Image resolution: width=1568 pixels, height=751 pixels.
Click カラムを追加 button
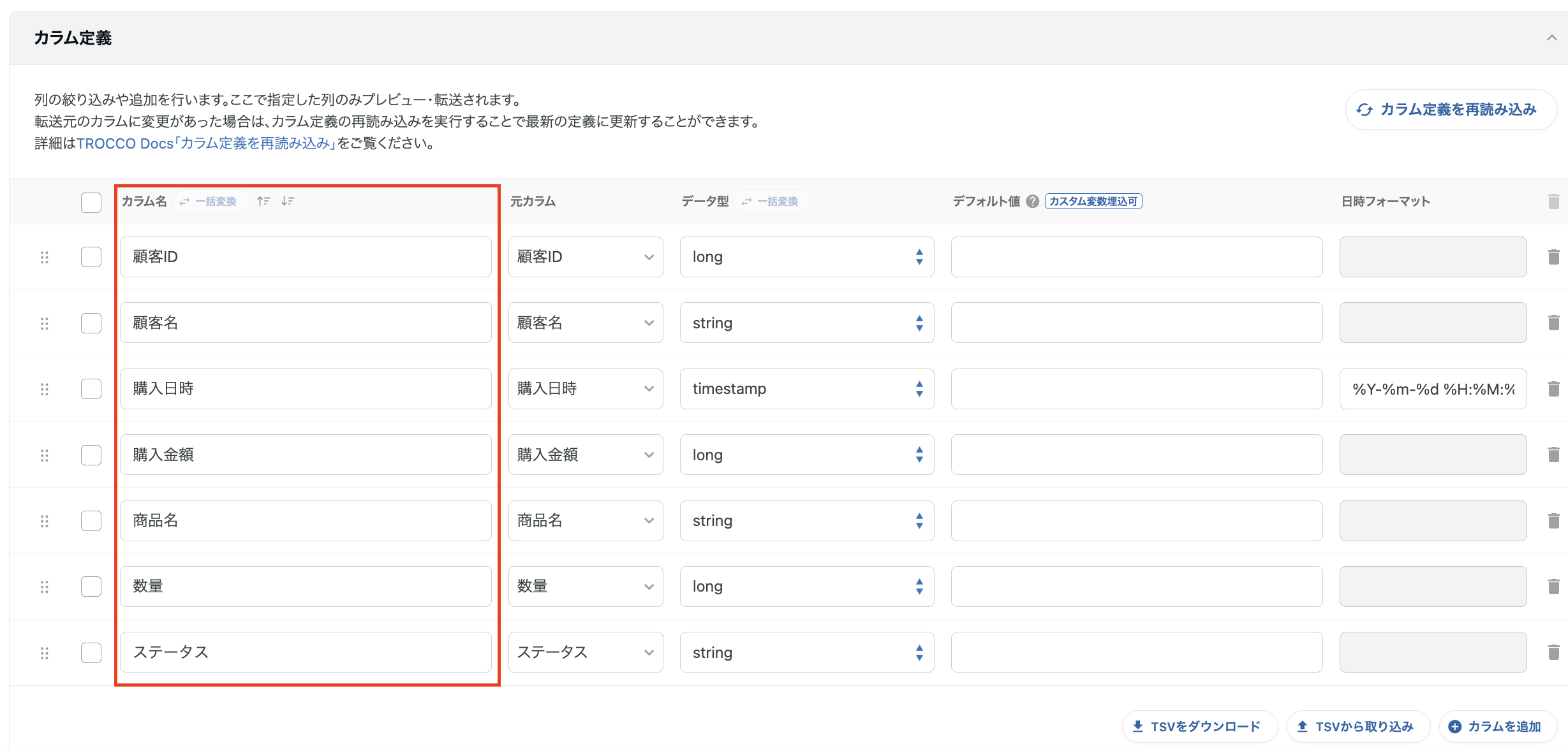[x=1498, y=727]
